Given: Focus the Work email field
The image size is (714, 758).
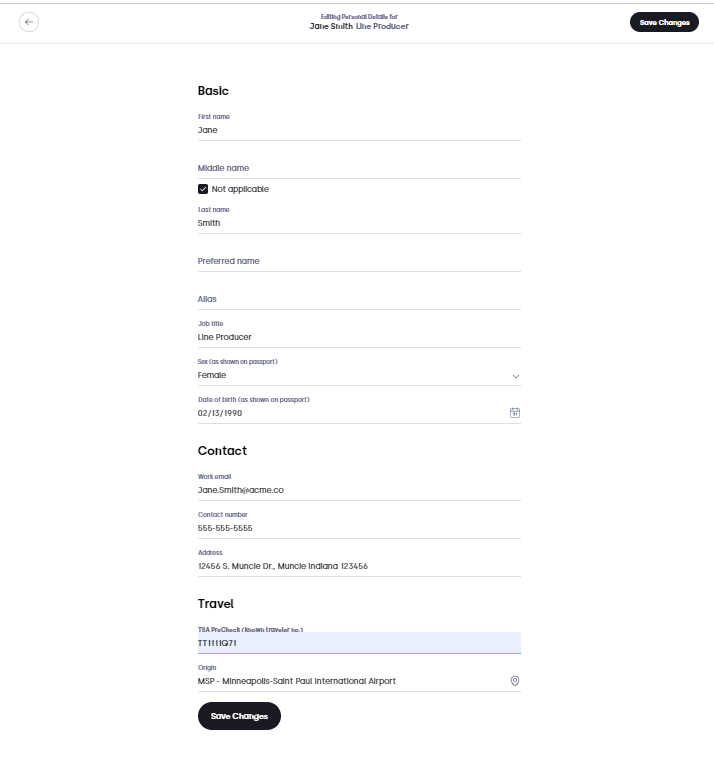Looking at the screenshot, I should click(359, 486).
